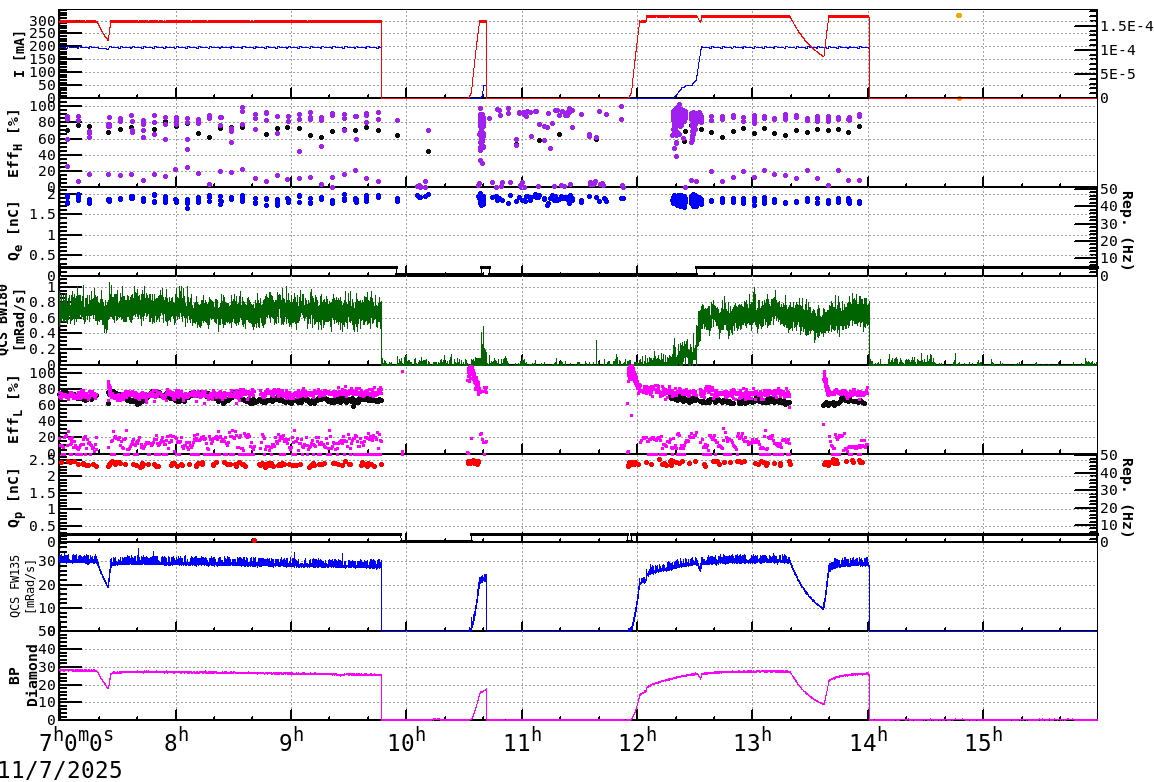Screen dimensions: 1154x782
Task: Click the 40 tick on BP Diamond axis
Action: coord(48,650)
